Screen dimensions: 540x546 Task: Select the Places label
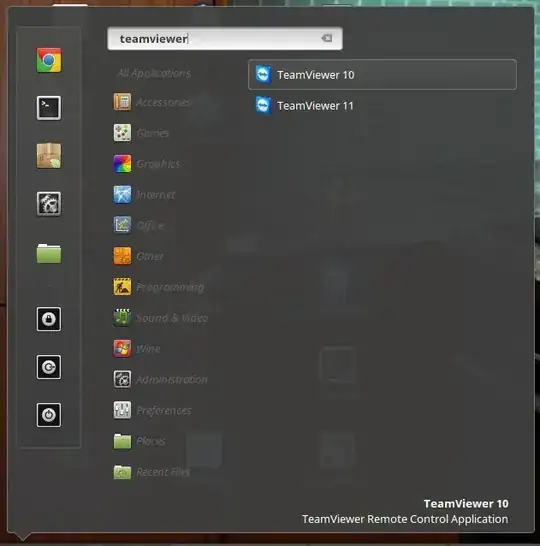pyautogui.click(x=151, y=441)
